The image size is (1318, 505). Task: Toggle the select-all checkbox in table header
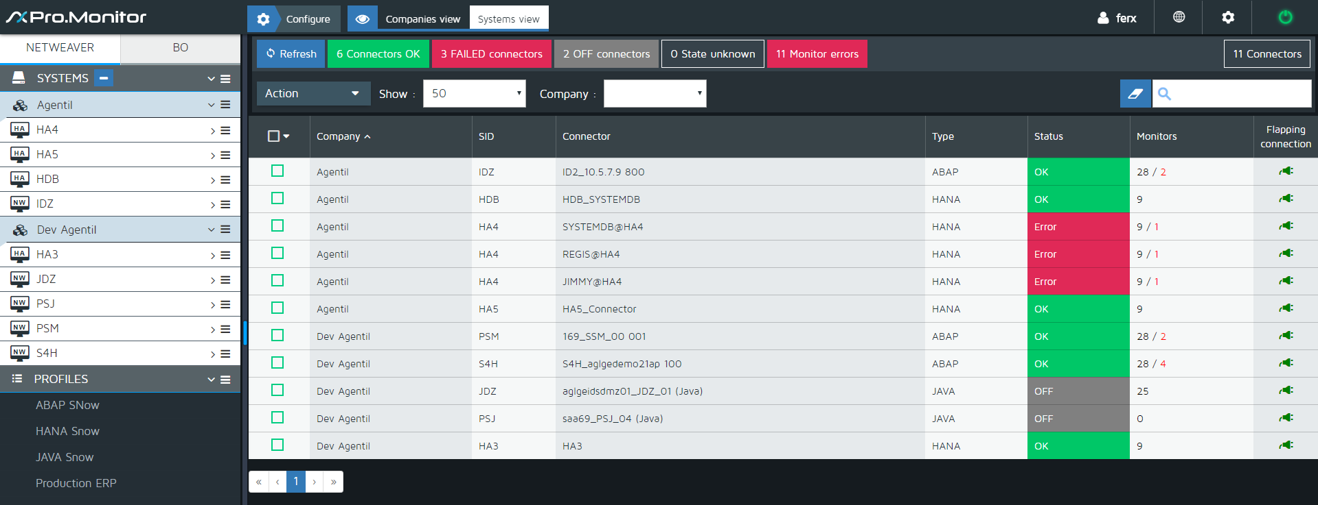[x=274, y=136]
